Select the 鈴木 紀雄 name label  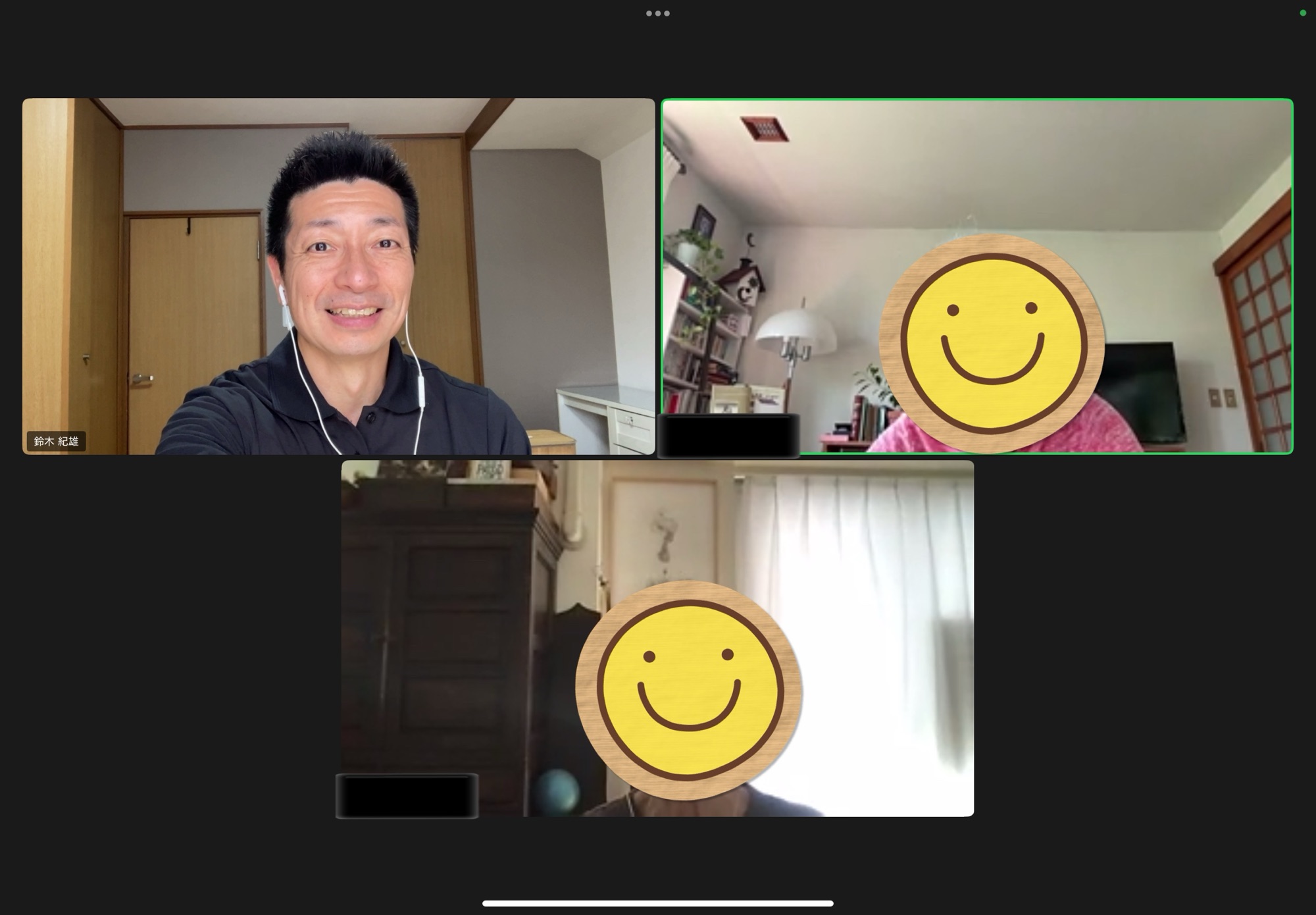tap(57, 442)
